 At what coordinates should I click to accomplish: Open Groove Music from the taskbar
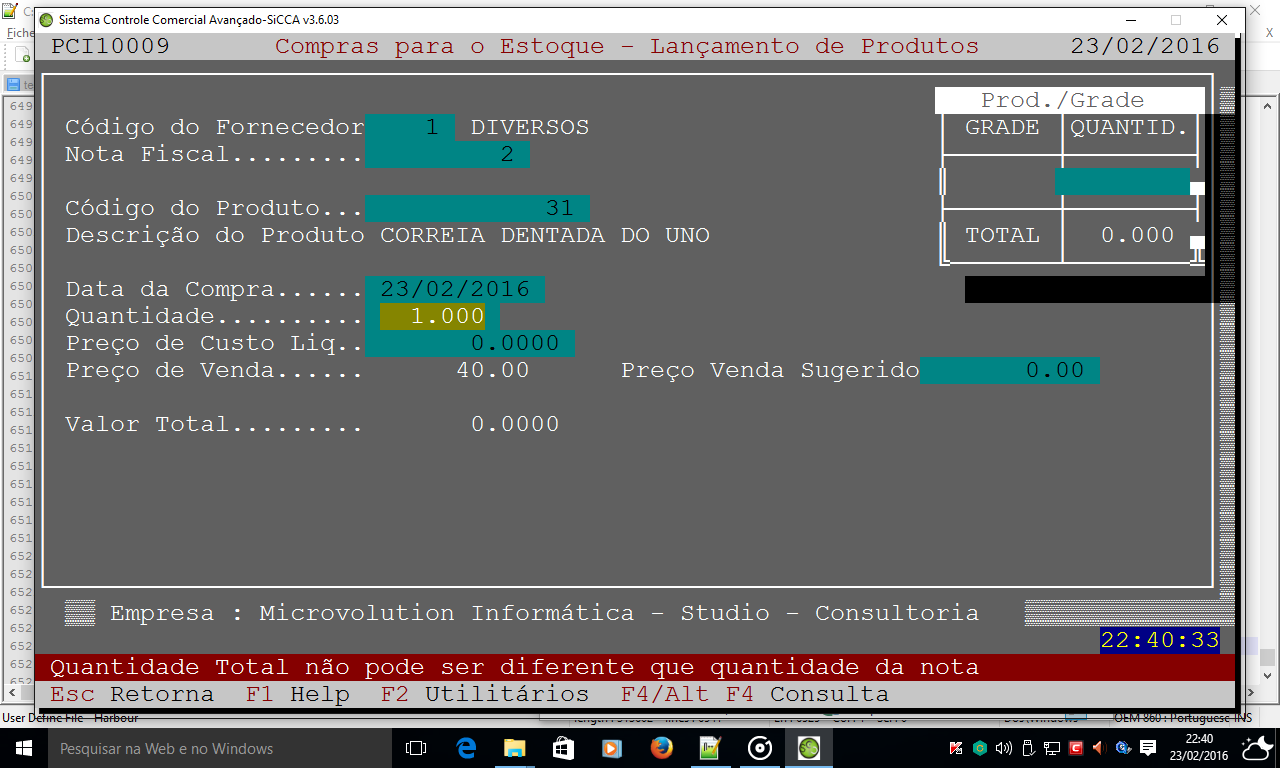tap(760, 748)
